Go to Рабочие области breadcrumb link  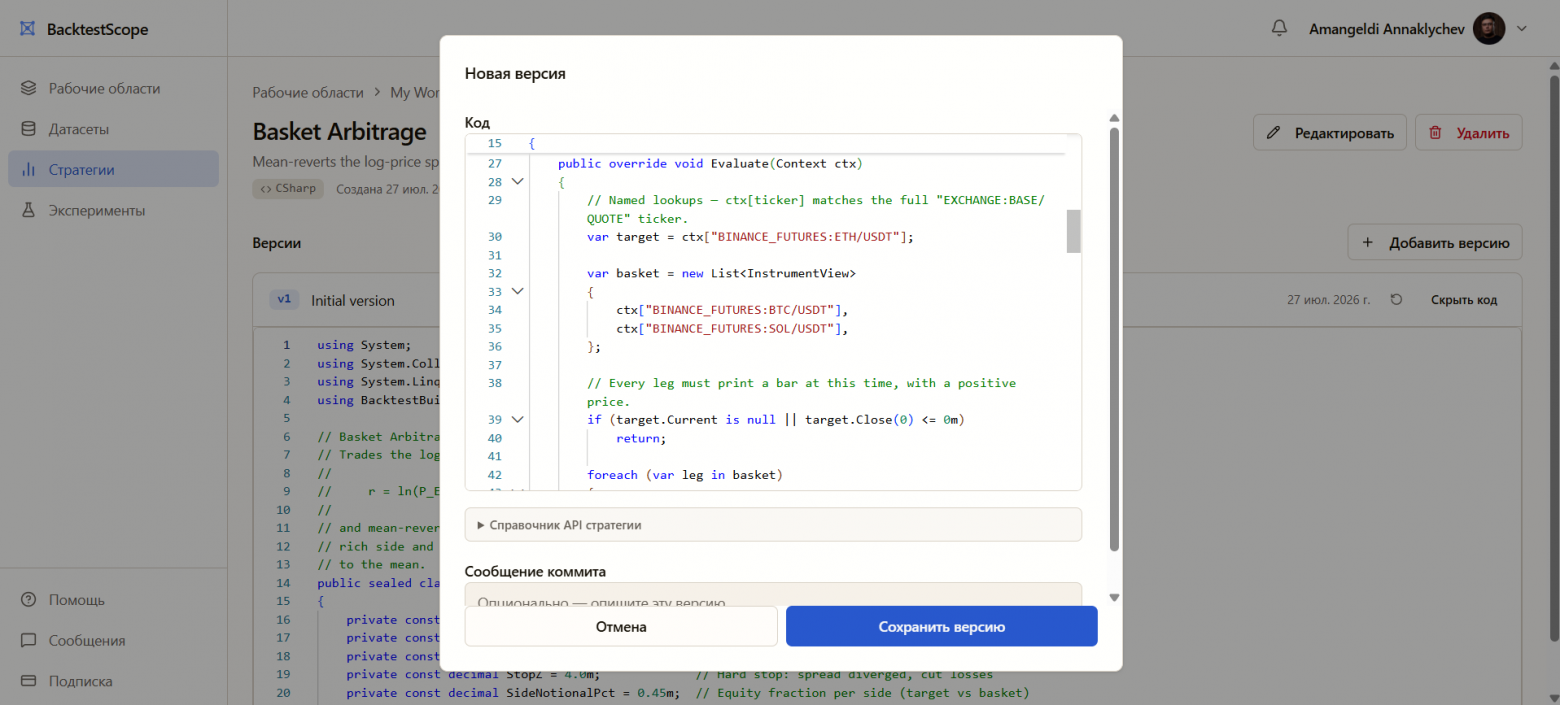tap(308, 92)
